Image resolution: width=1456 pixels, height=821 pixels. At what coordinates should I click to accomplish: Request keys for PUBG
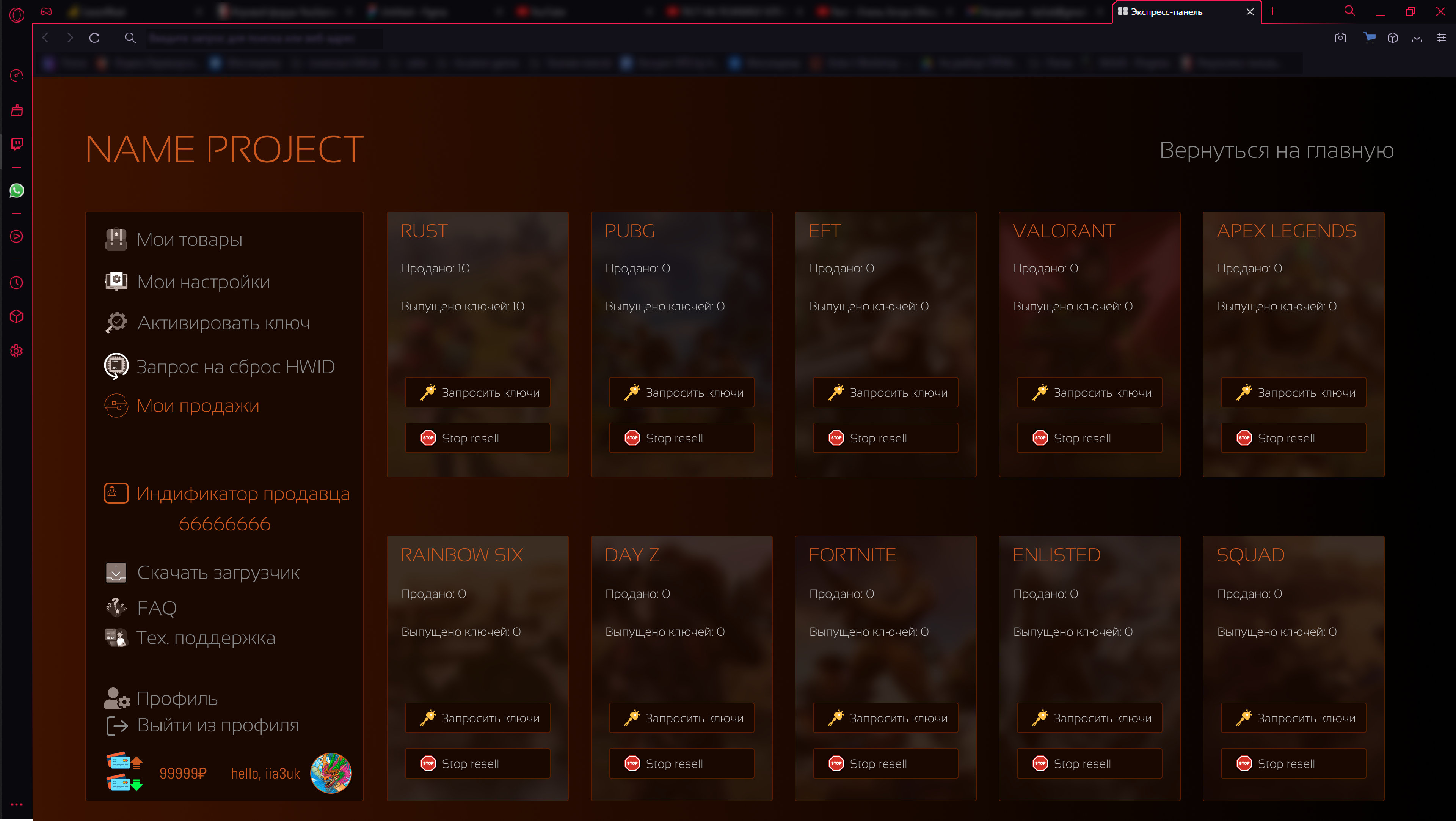pyautogui.click(x=682, y=392)
